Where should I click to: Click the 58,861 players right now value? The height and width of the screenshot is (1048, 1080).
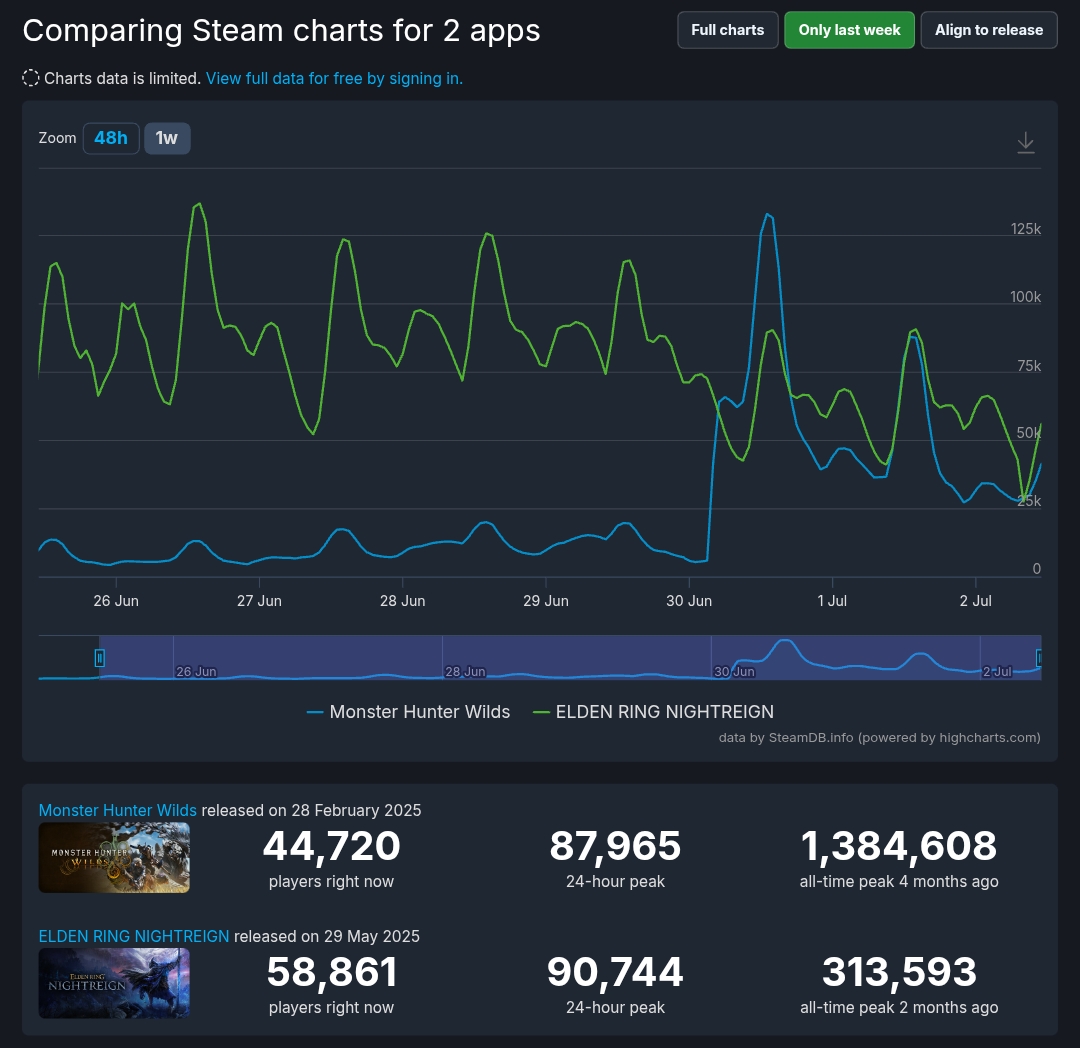(331, 972)
